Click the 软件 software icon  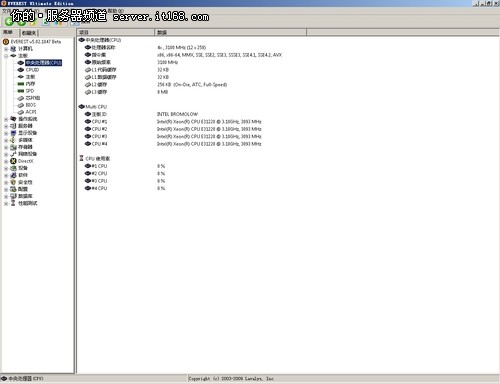(13, 175)
